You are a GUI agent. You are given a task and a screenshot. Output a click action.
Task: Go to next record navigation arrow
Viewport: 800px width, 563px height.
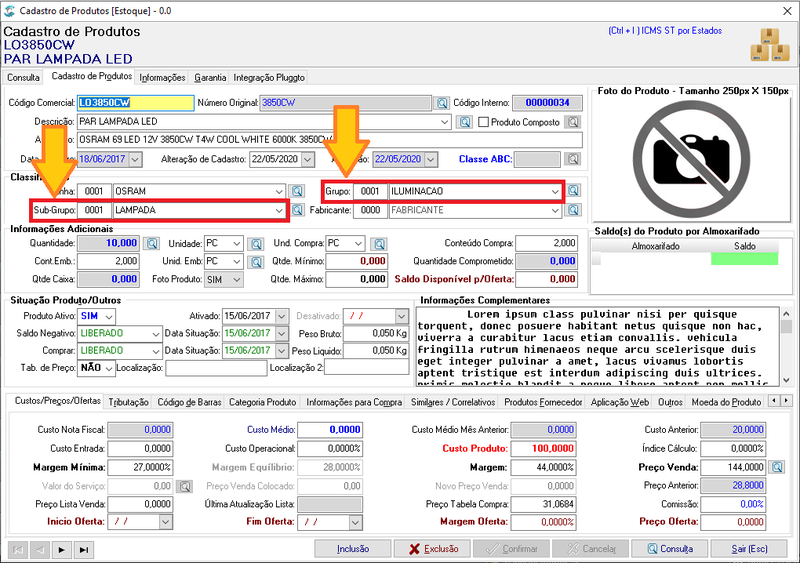(62, 550)
